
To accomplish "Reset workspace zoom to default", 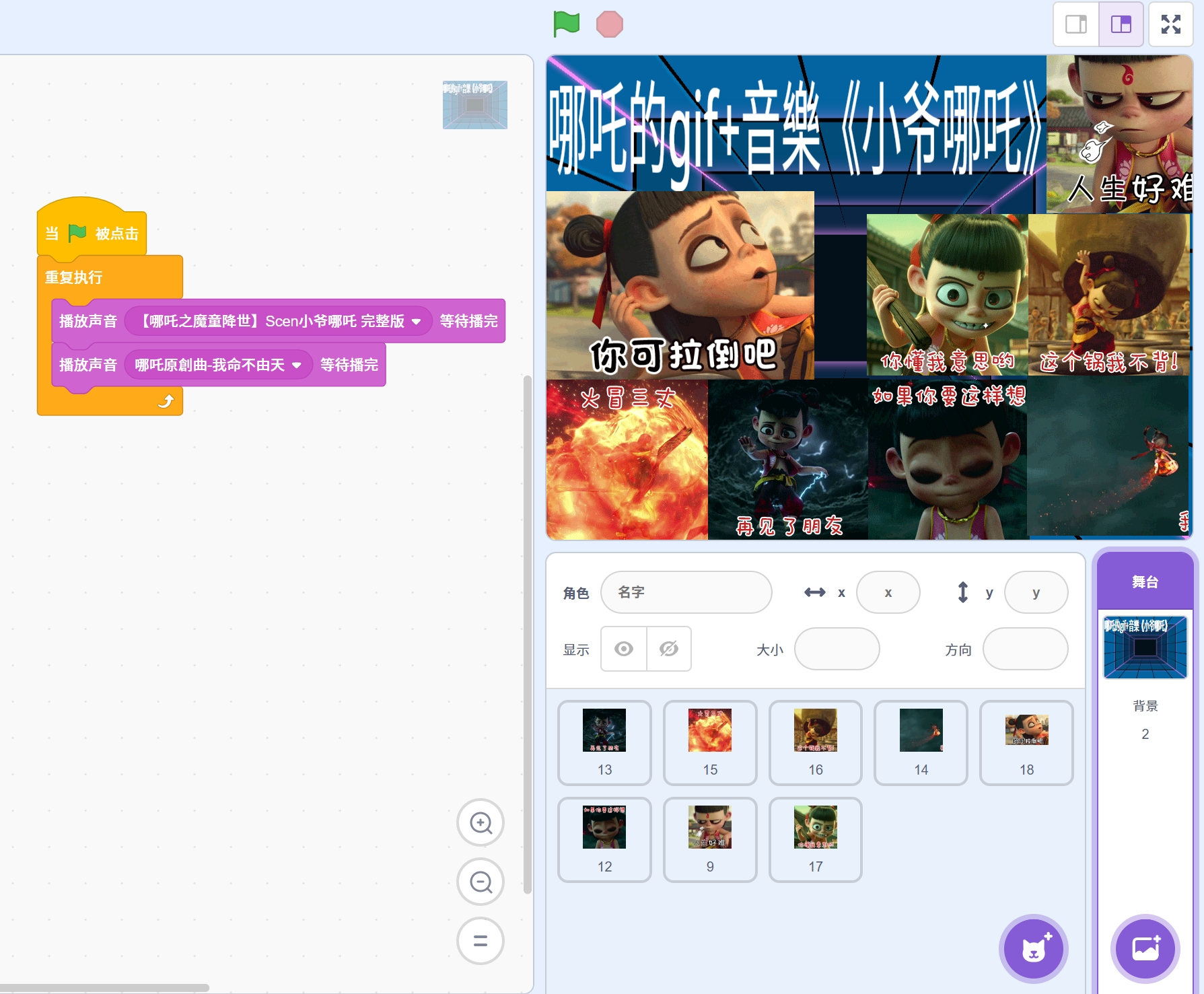I will 481,941.
